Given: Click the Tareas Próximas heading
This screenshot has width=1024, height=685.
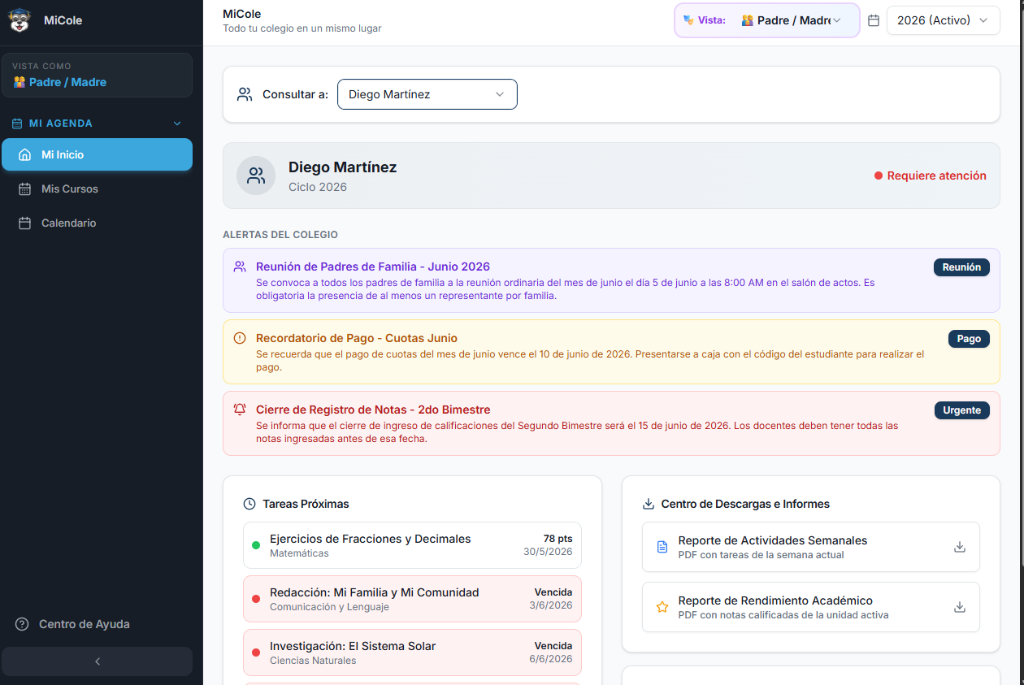Looking at the screenshot, I should tap(306, 503).
